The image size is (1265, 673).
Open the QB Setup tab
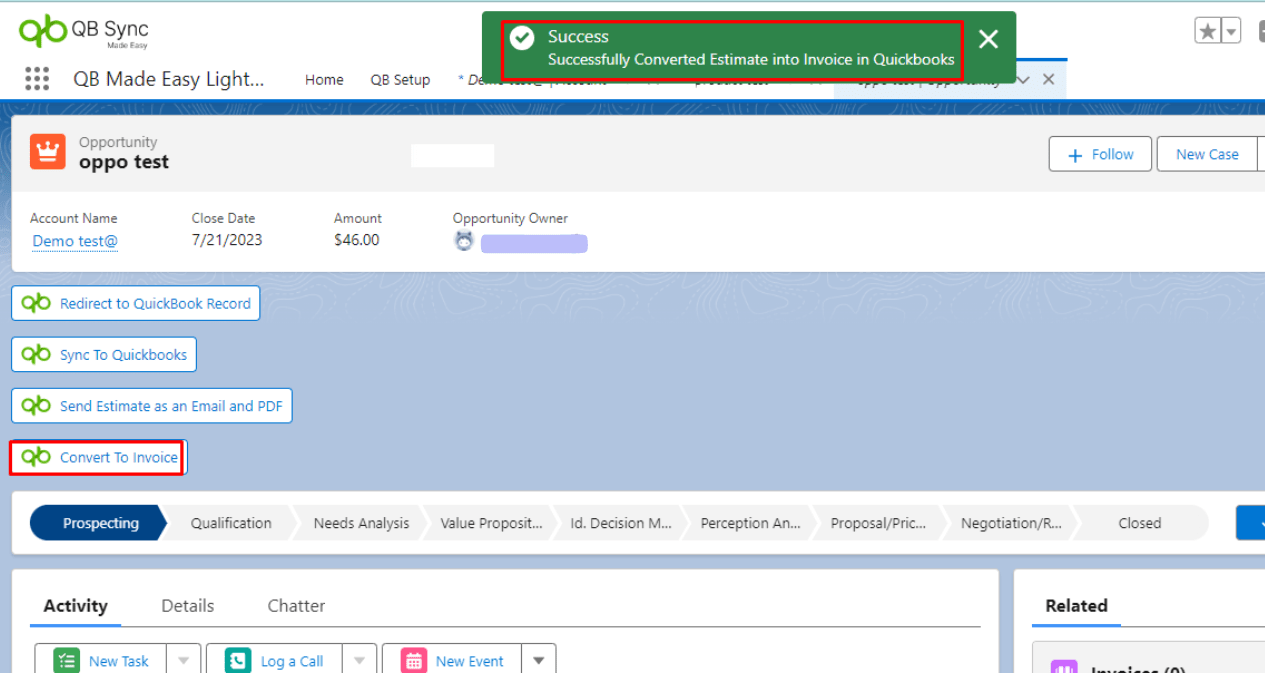pyautogui.click(x=400, y=80)
